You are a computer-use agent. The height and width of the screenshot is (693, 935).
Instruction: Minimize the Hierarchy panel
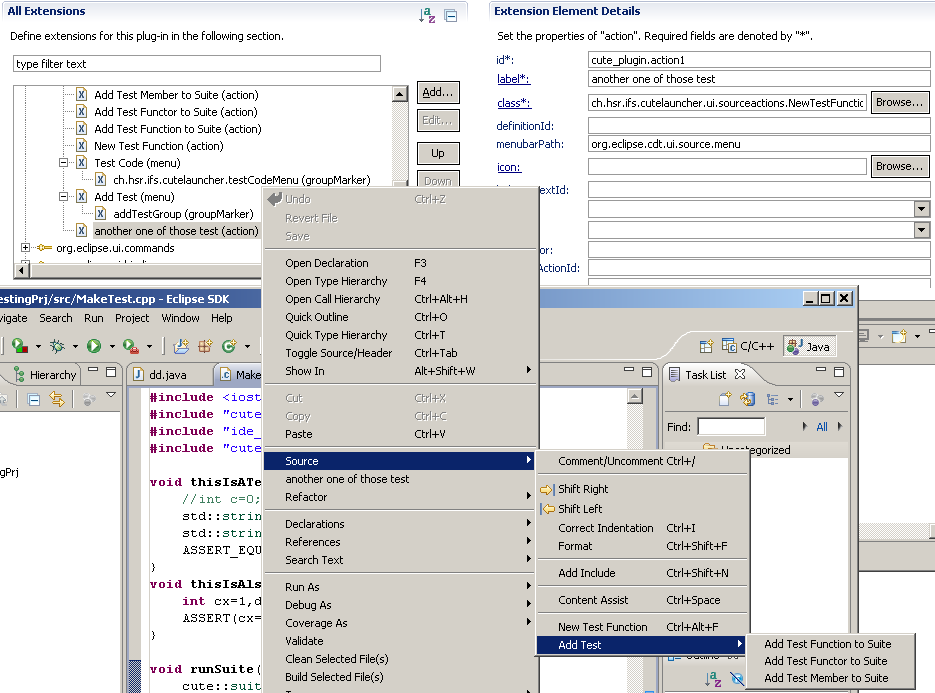pyautogui.click(x=93, y=371)
